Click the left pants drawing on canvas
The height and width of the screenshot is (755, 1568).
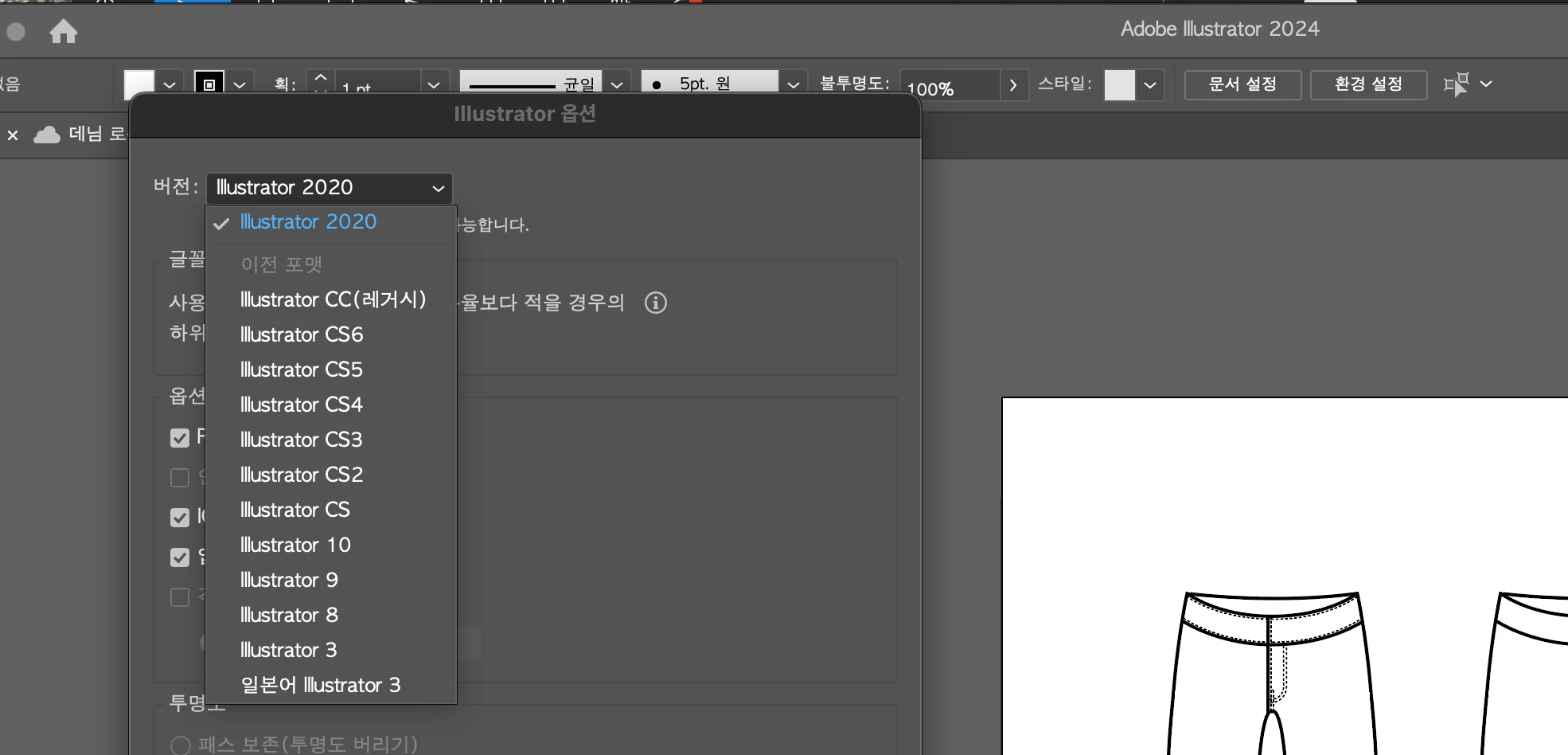point(1272,674)
